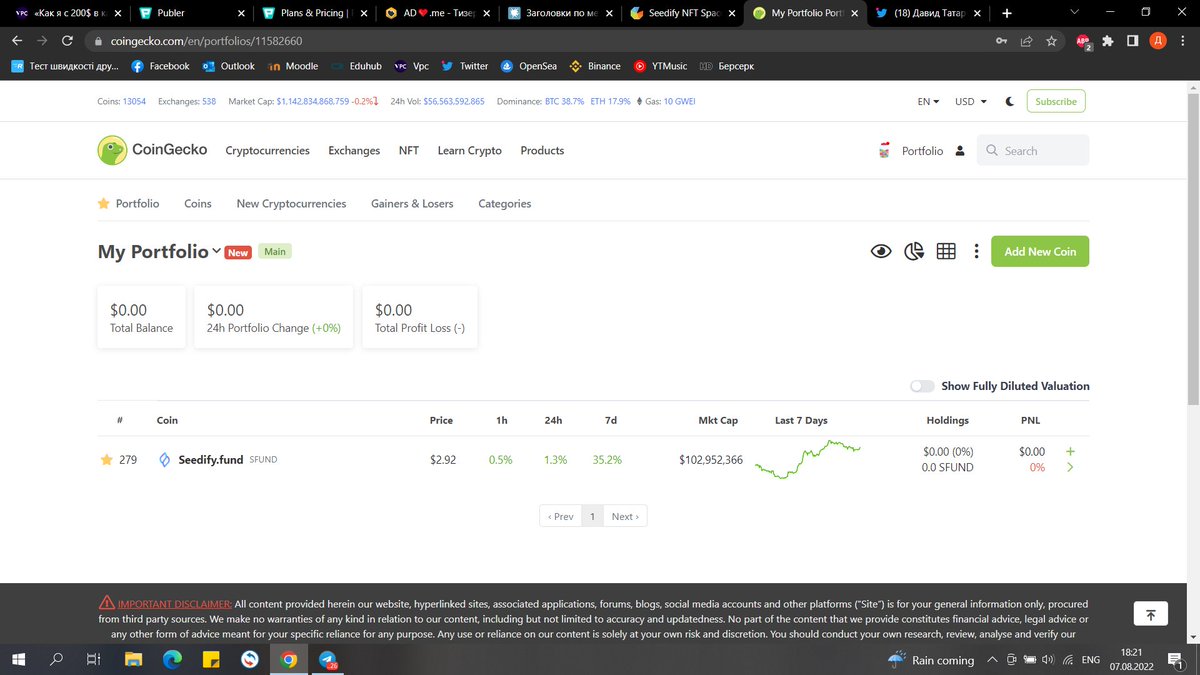Open the Portfolio link in header
Image resolution: width=1200 pixels, height=675 pixels.
(x=922, y=151)
